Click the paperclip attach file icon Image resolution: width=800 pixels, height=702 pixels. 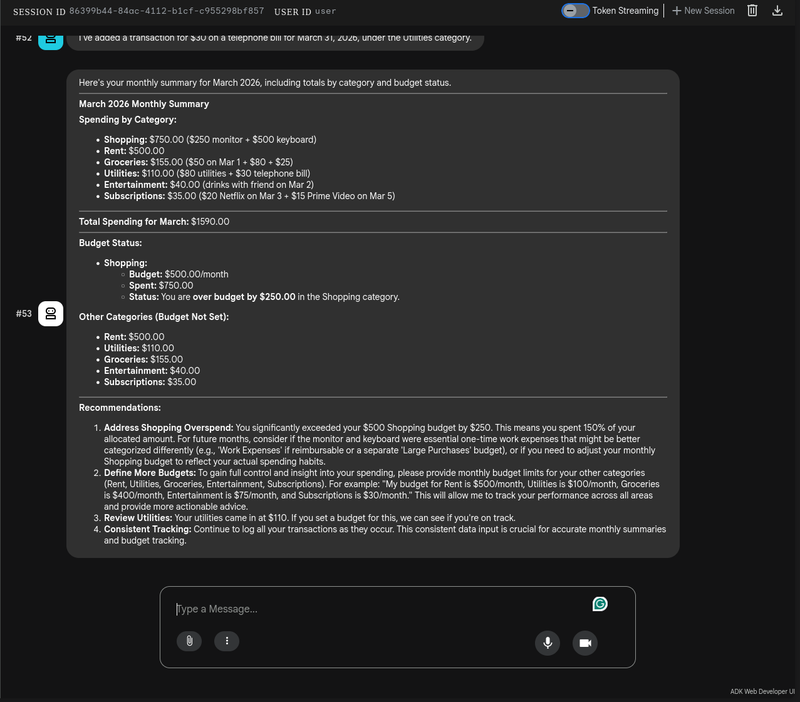click(x=189, y=641)
